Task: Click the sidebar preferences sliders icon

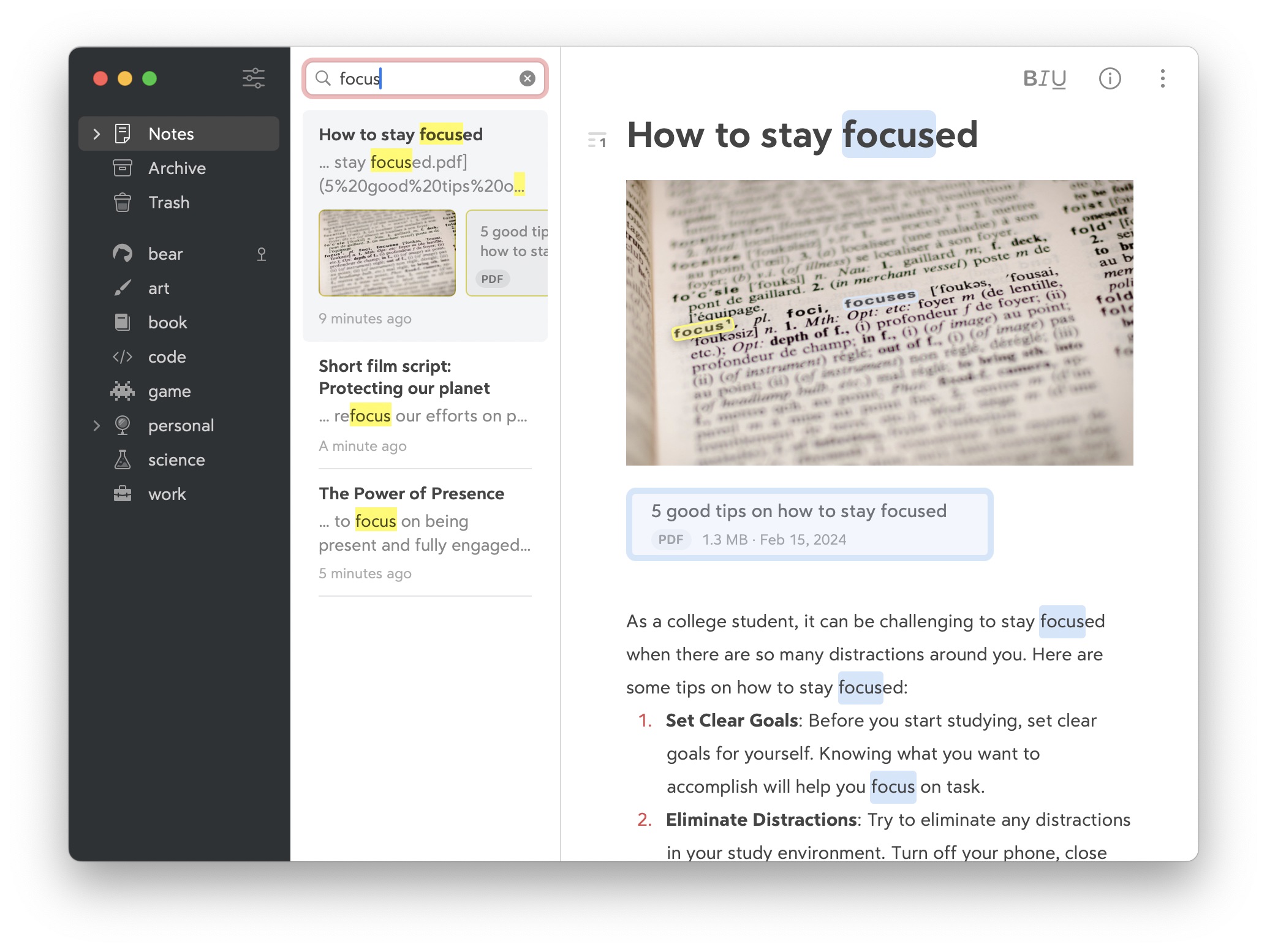Action: point(253,78)
